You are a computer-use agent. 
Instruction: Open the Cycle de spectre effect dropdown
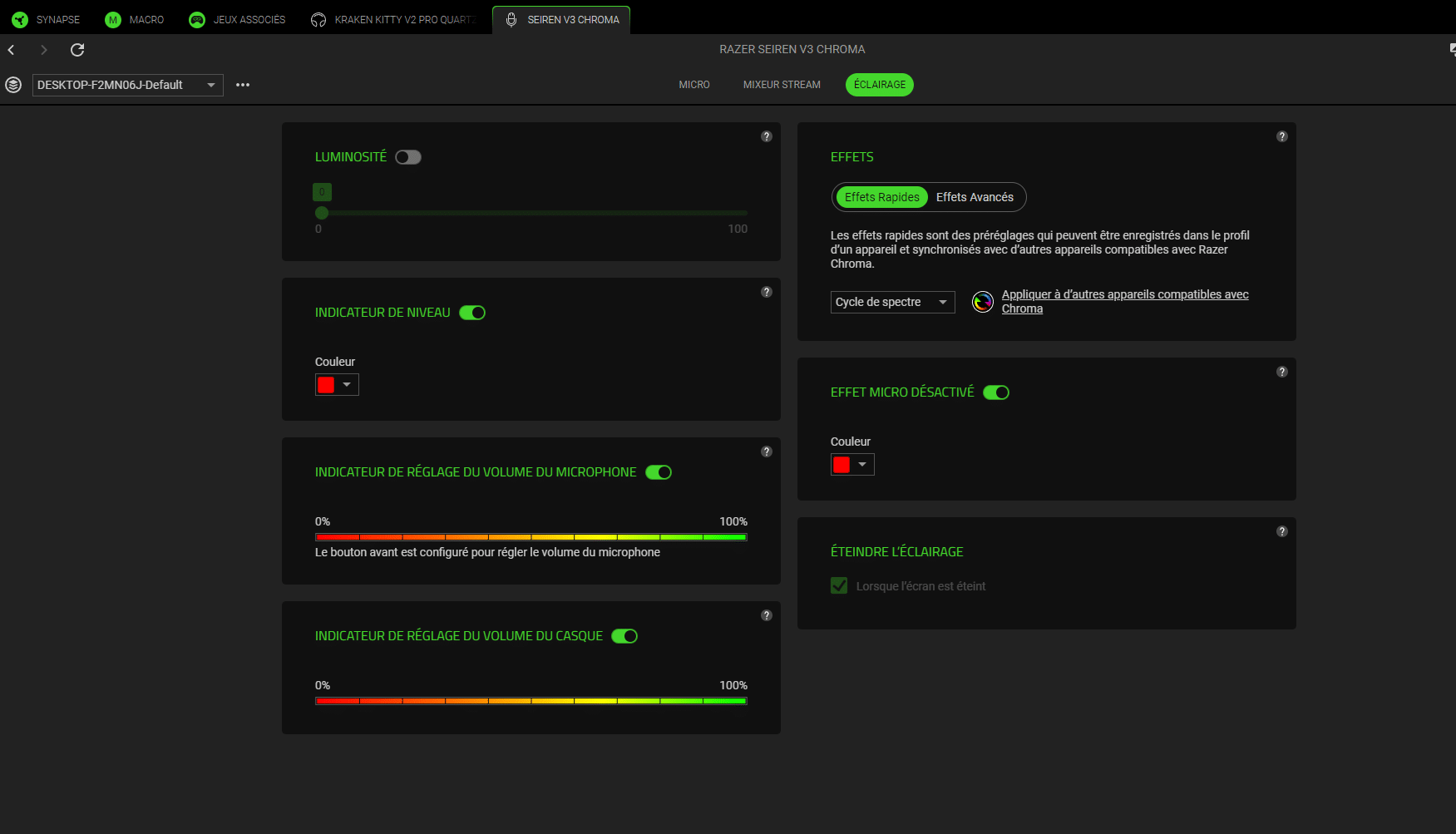pos(892,302)
